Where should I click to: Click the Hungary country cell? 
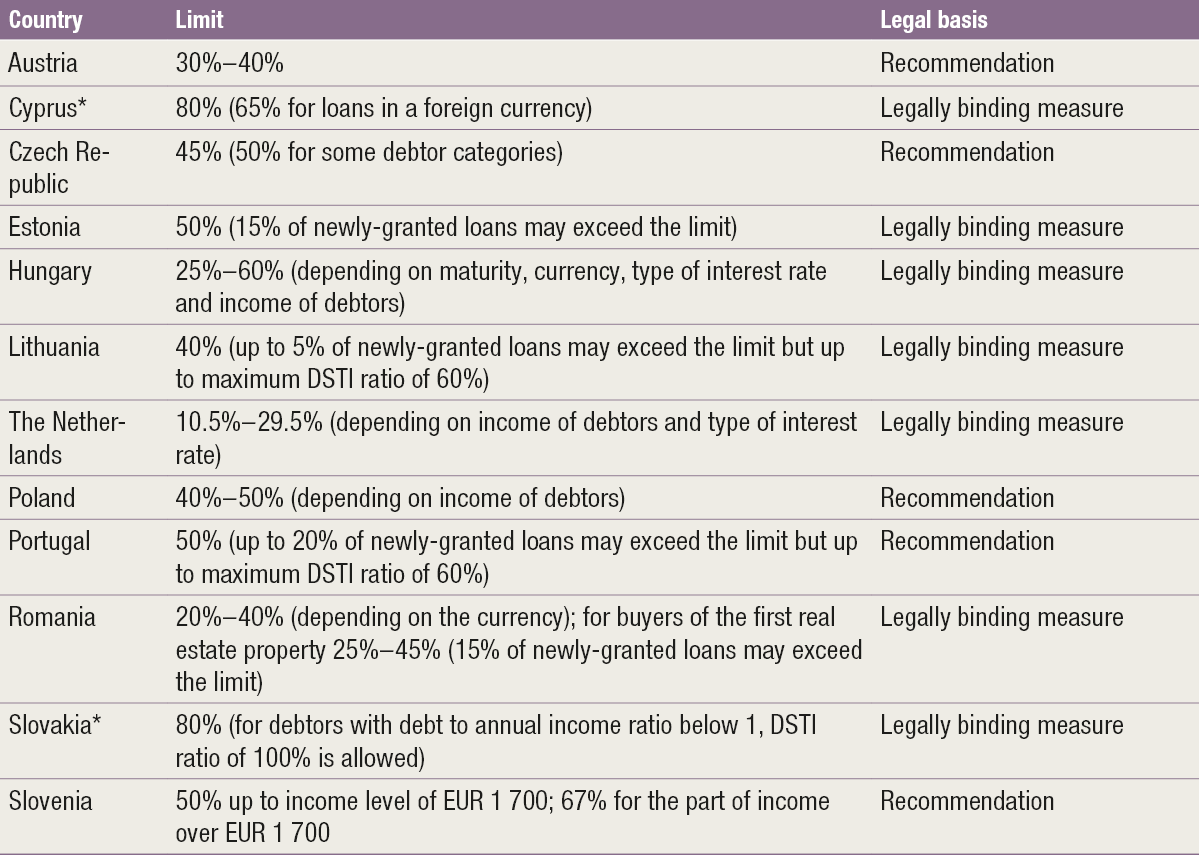(x=50, y=271)
